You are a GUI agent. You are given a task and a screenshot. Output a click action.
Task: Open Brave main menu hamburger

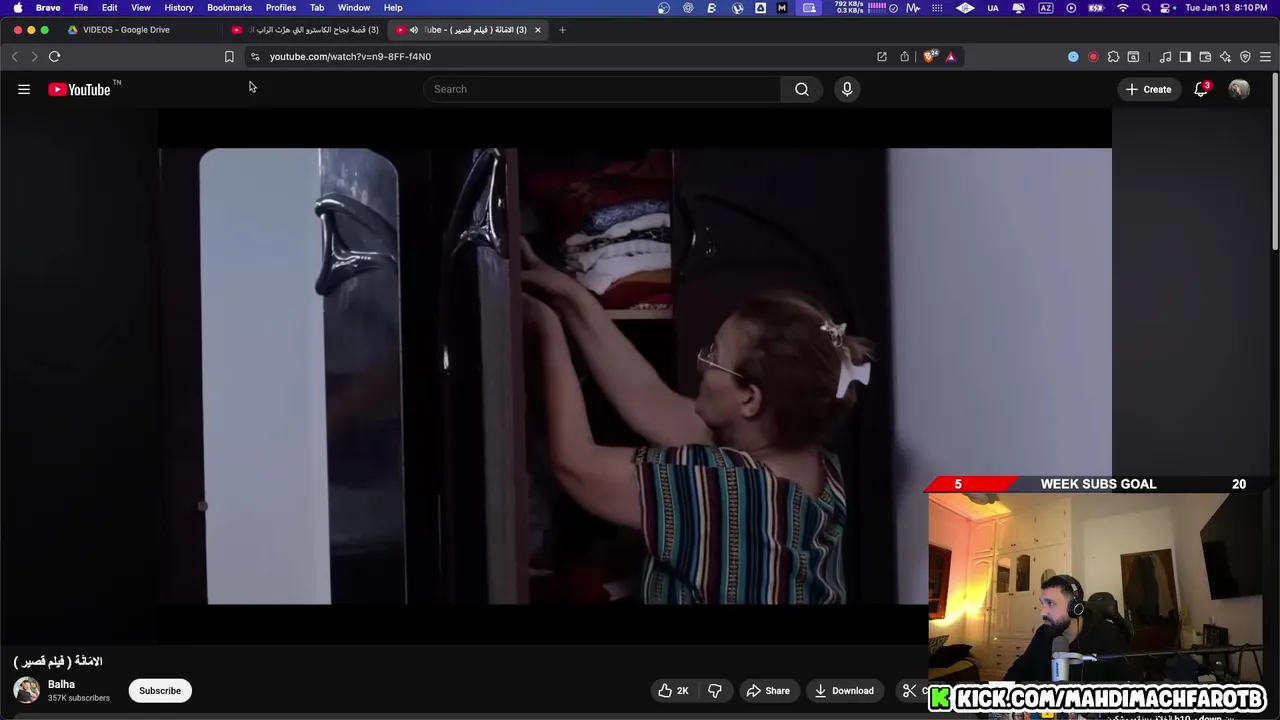[1265, 57]
